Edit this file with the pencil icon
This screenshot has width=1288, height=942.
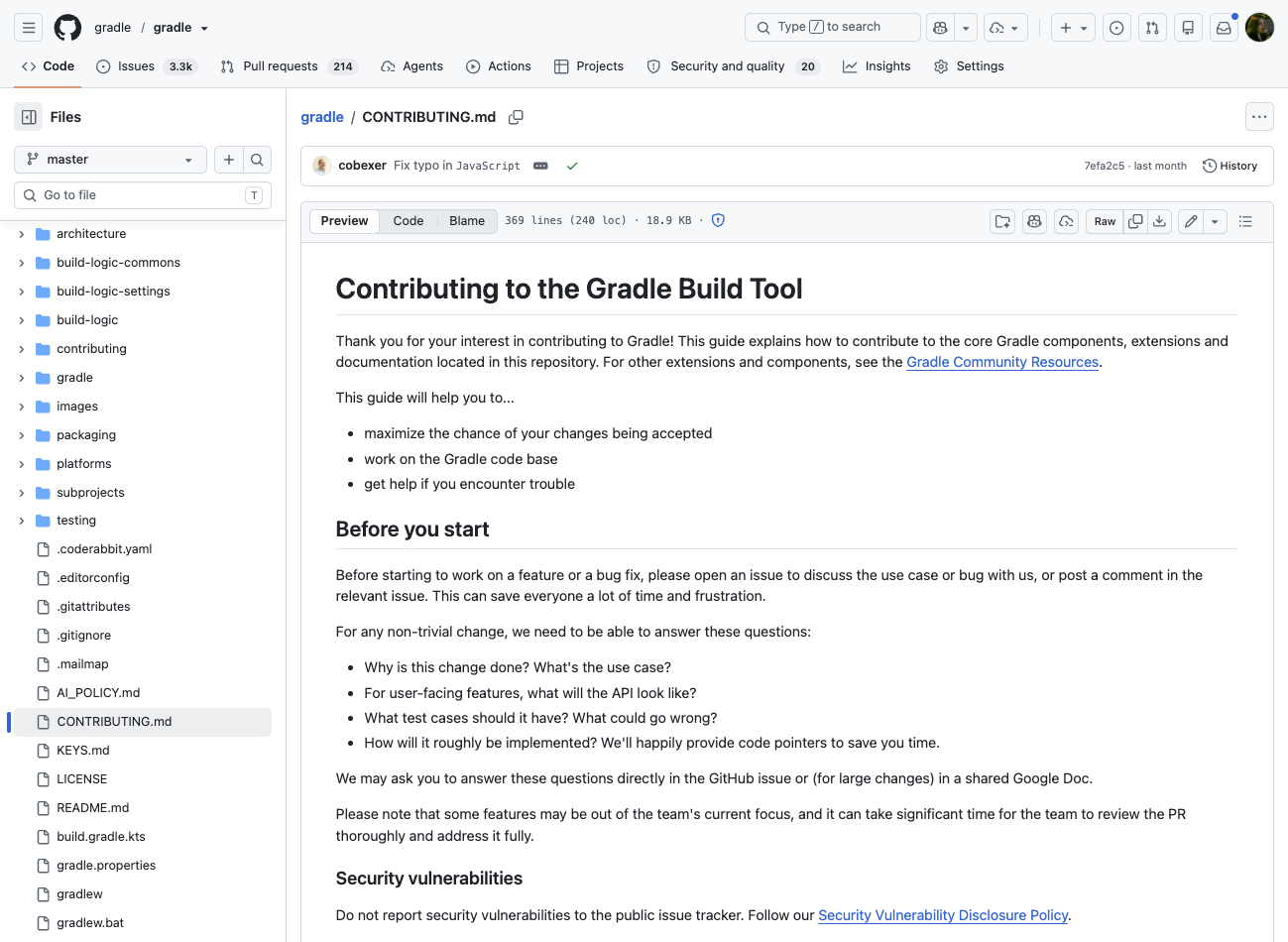(1191, 221)
